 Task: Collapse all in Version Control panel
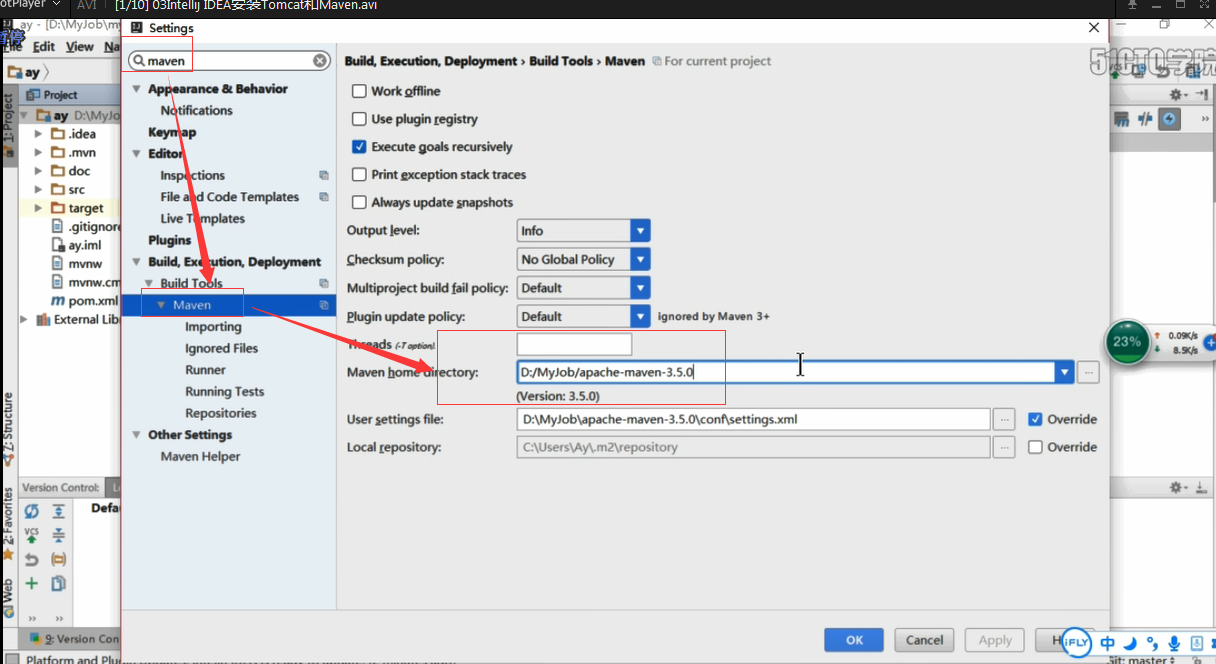point(58,536)
